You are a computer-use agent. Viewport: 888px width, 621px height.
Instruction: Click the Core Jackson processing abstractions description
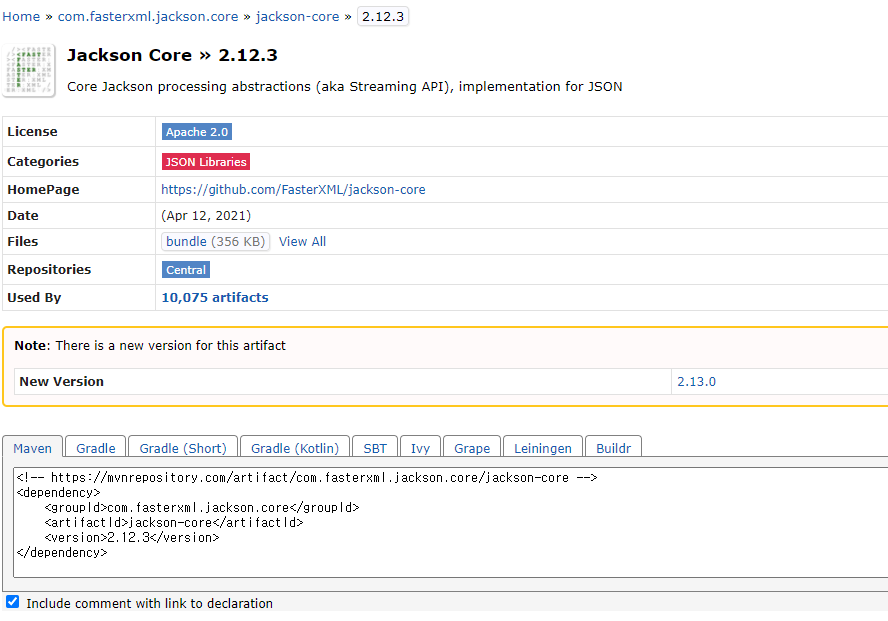coord(344,87)
